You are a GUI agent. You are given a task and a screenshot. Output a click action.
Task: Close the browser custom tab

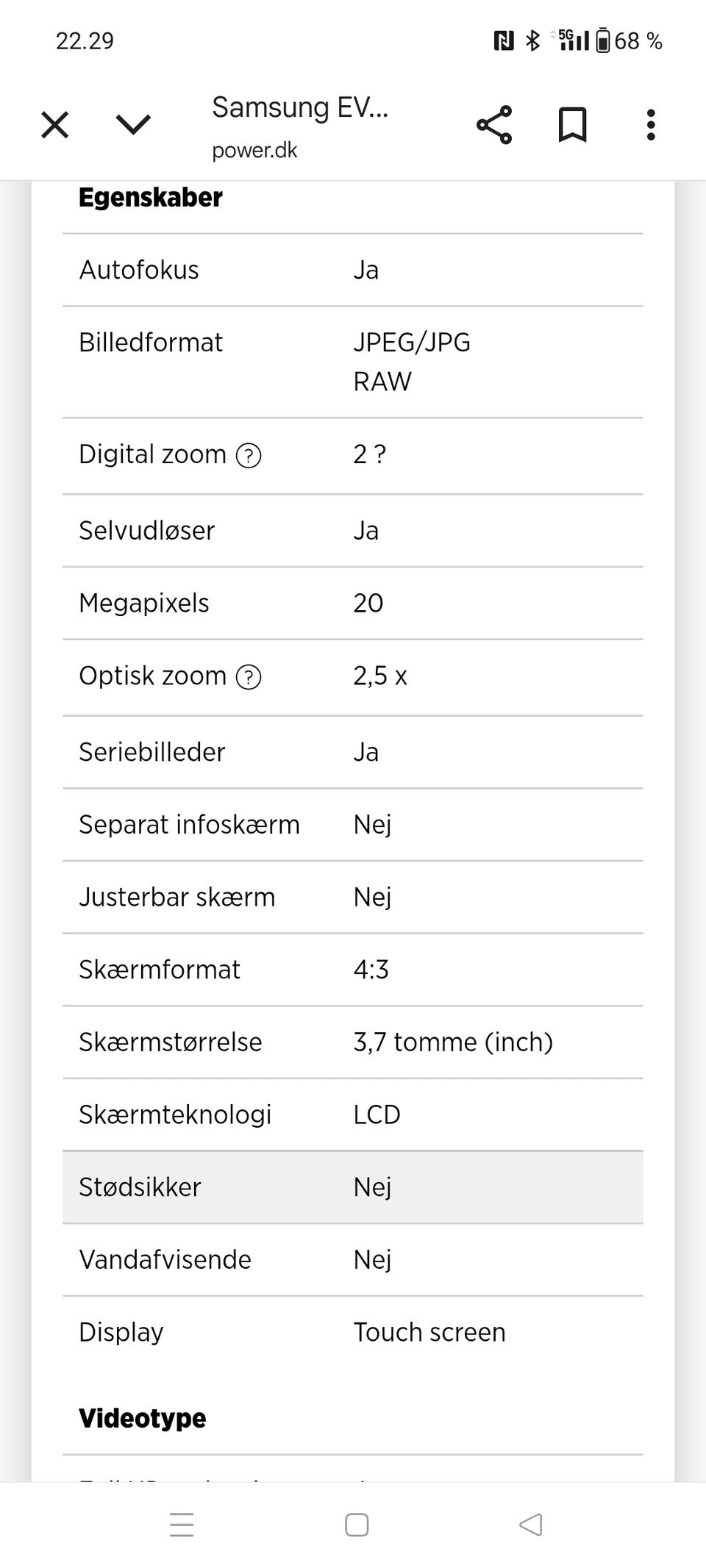(55, 125)
